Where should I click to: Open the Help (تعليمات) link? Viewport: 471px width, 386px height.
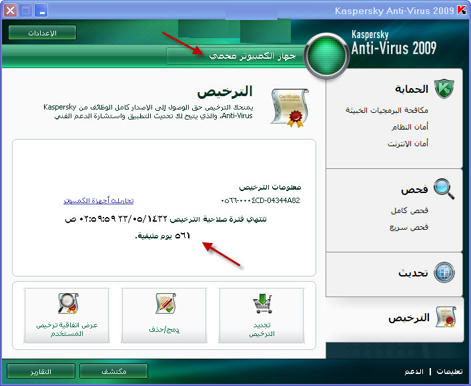coord(449,371)
